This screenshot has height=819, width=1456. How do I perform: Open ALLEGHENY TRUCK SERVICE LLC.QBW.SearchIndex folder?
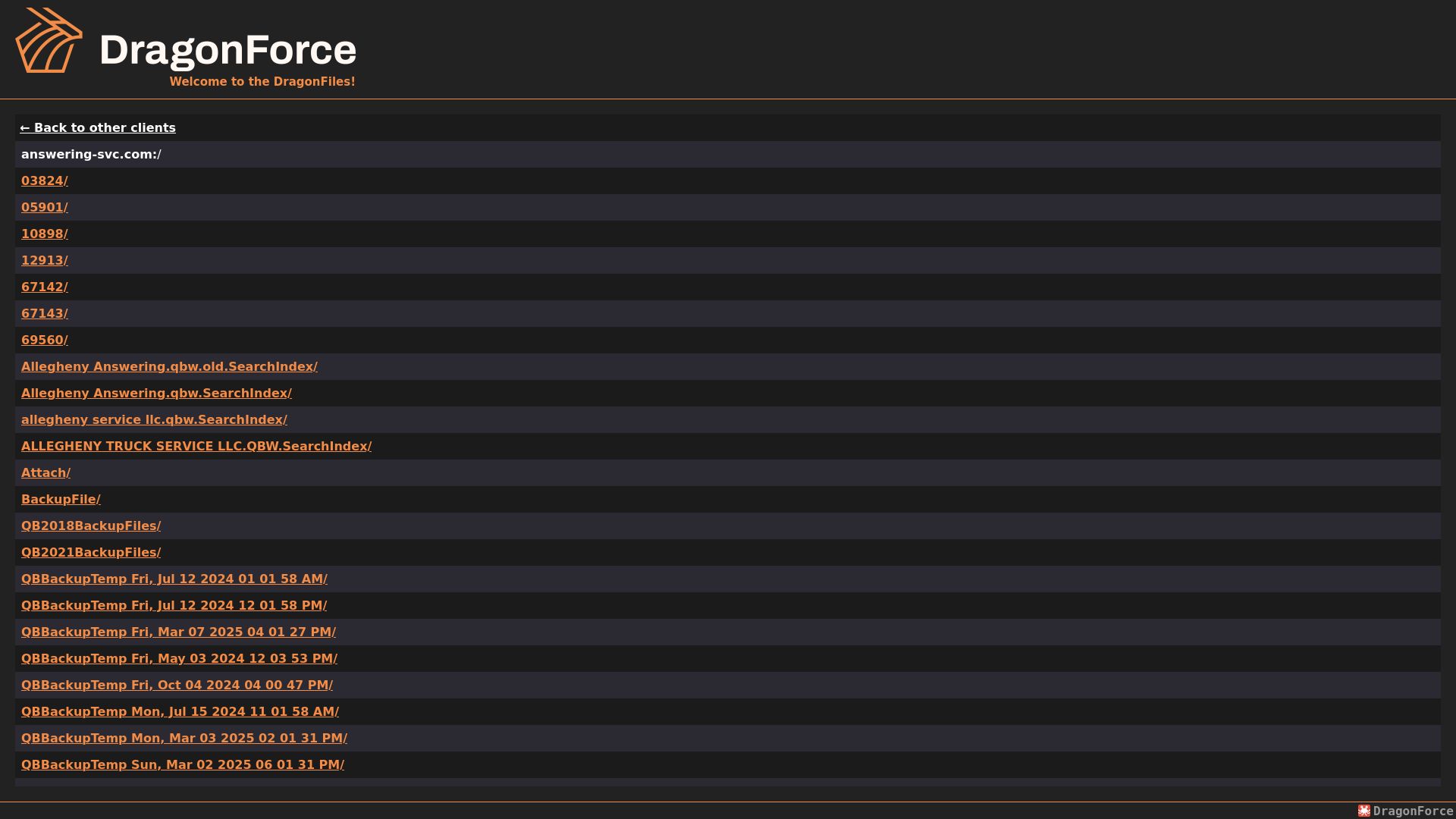(x=196, y=446)
